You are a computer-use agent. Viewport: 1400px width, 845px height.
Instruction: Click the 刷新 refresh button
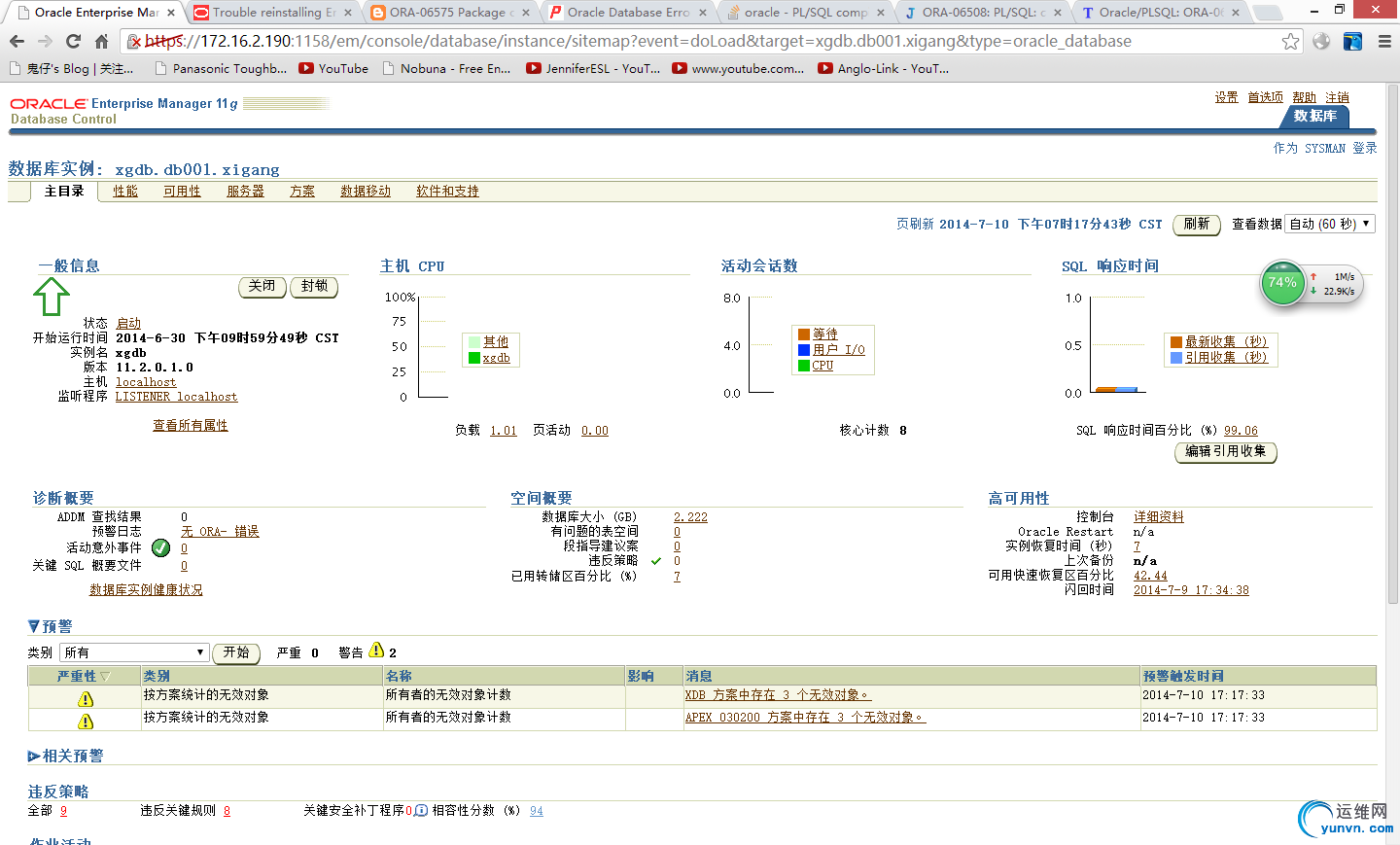coord(1197,225)
